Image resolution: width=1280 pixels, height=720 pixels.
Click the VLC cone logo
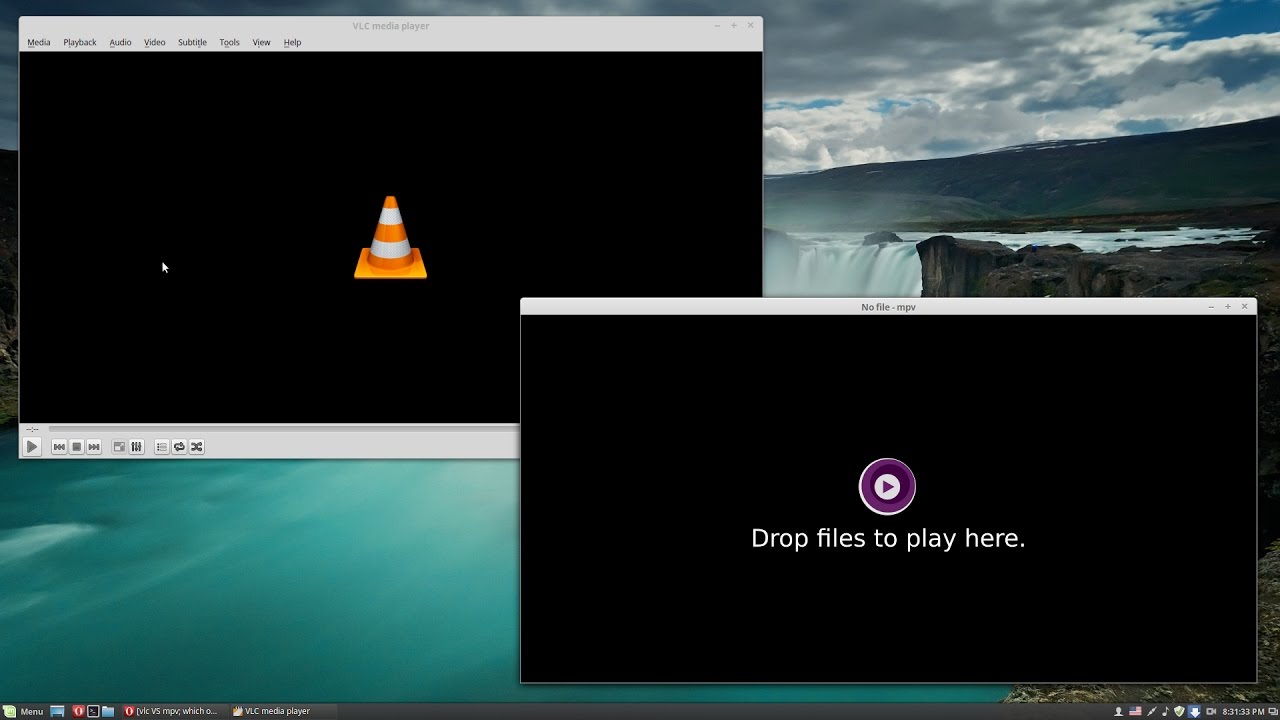pyautogui.click(x=390, y=237)
